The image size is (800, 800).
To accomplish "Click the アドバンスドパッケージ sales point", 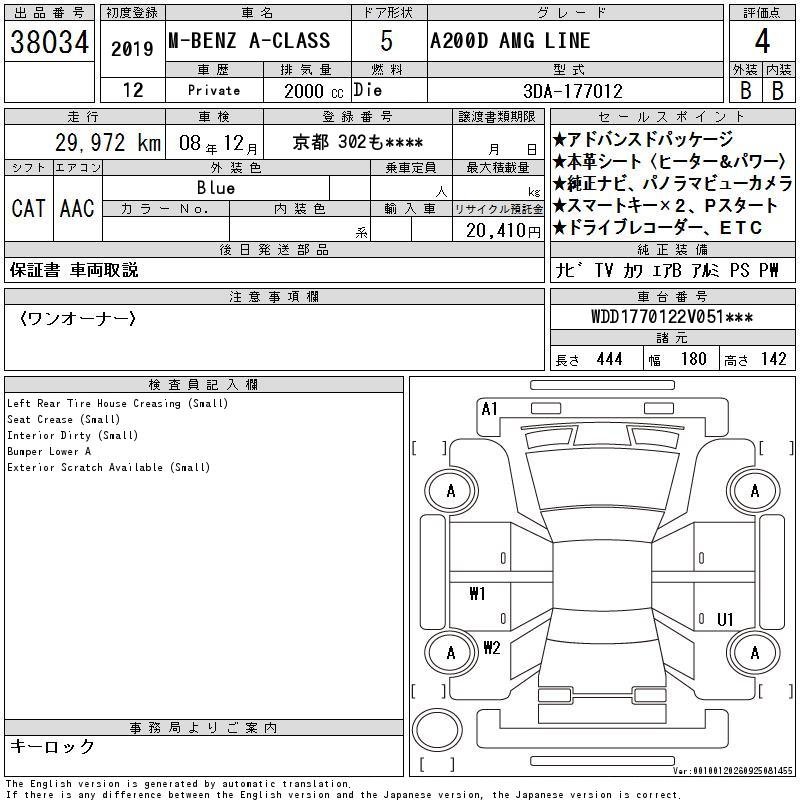I will point(643,139).
